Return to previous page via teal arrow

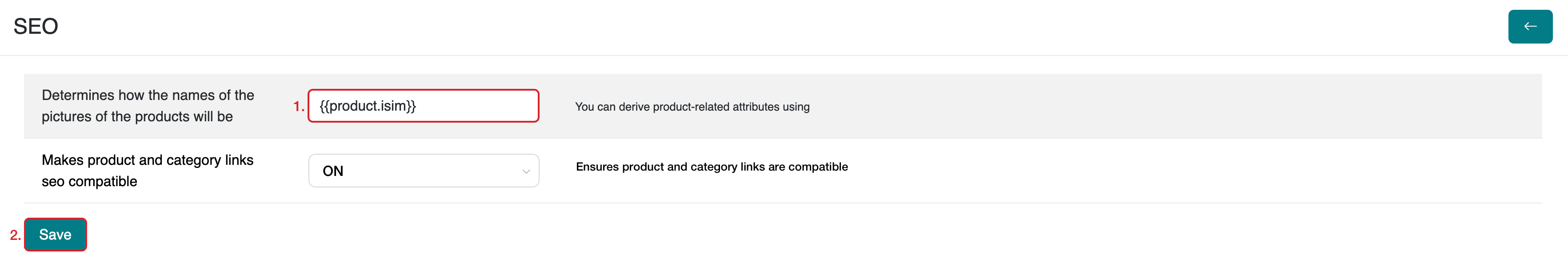click(x=1530, y=27)
